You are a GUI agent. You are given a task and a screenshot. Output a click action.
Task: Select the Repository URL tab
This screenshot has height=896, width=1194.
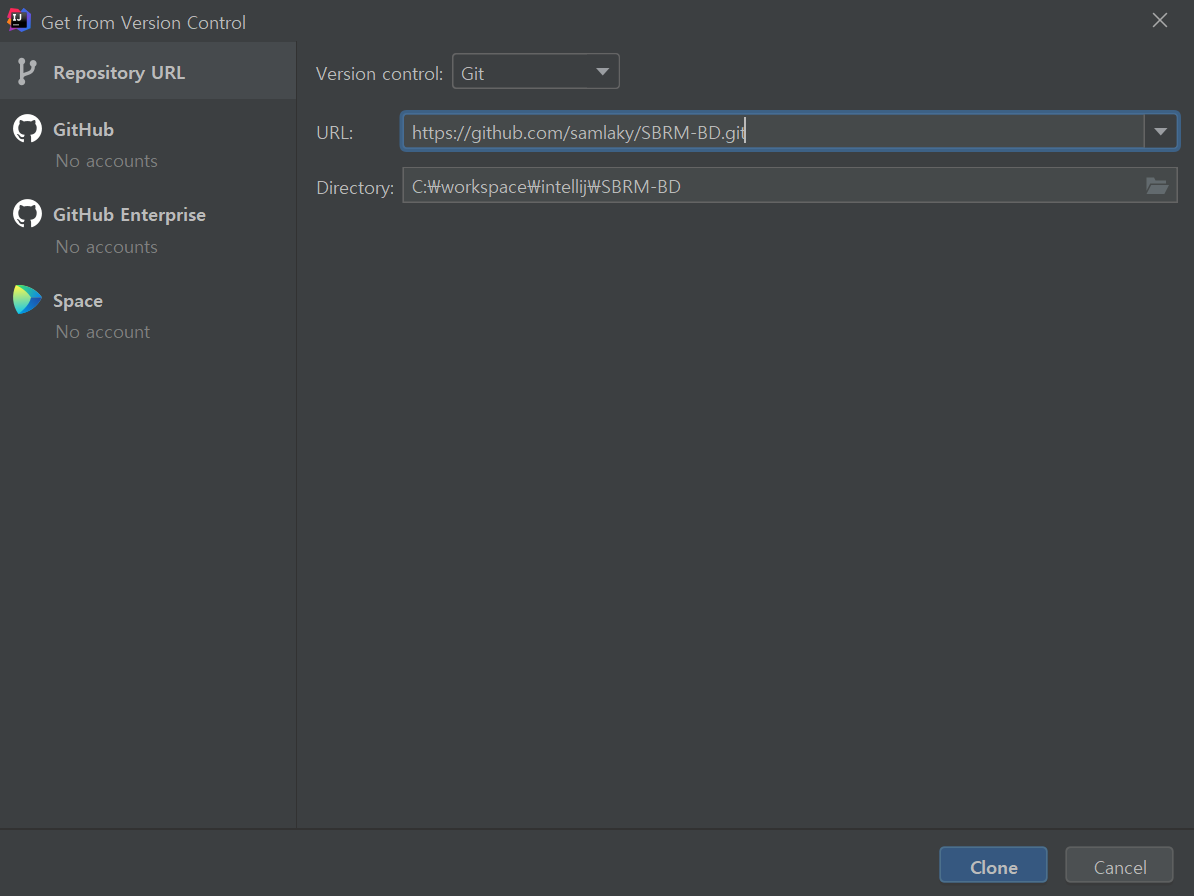(148, 71)
